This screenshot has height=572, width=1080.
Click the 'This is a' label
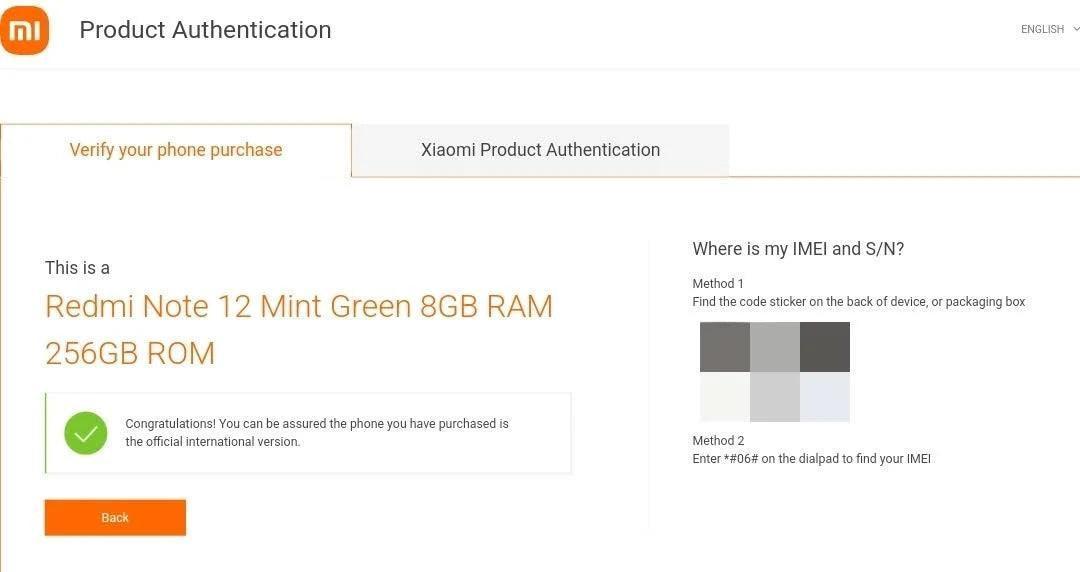pyautogui.click(x=77, y=268)
